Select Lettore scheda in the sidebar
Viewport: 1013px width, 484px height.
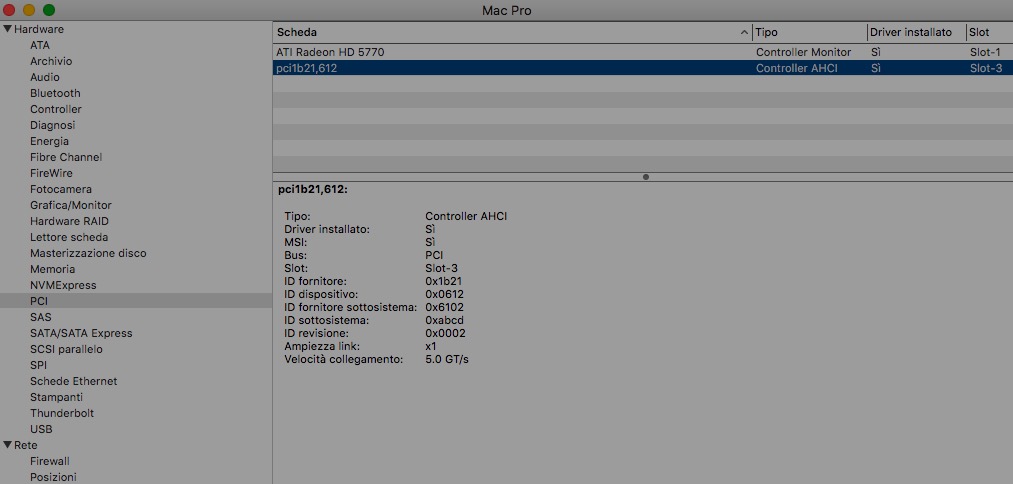[x=69, y=237]
